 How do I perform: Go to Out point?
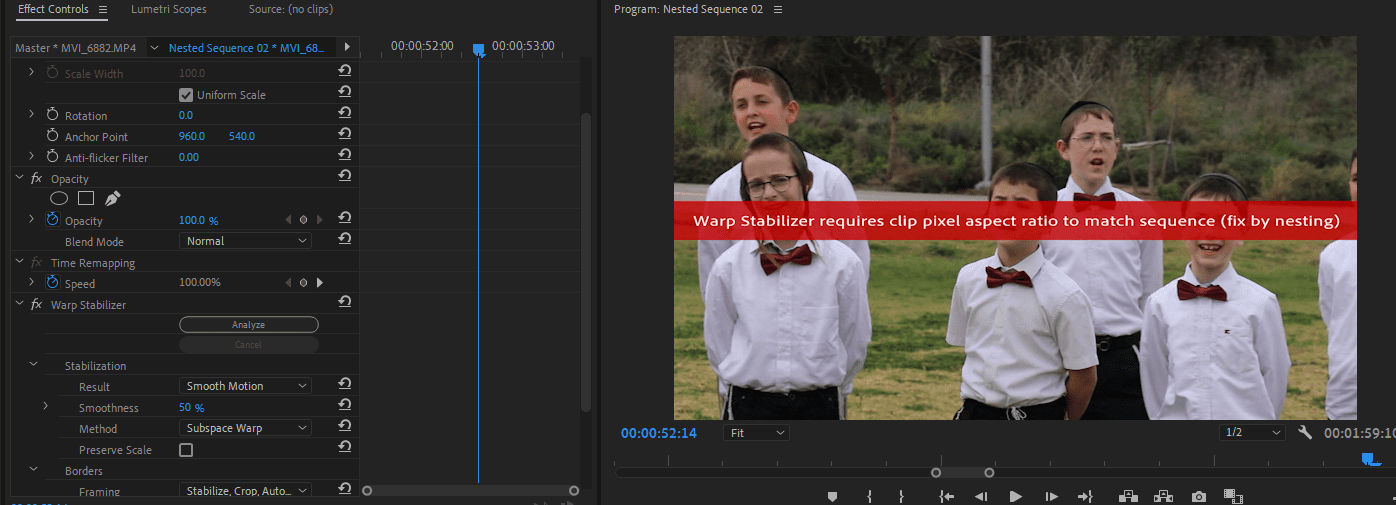point(1085,496)
